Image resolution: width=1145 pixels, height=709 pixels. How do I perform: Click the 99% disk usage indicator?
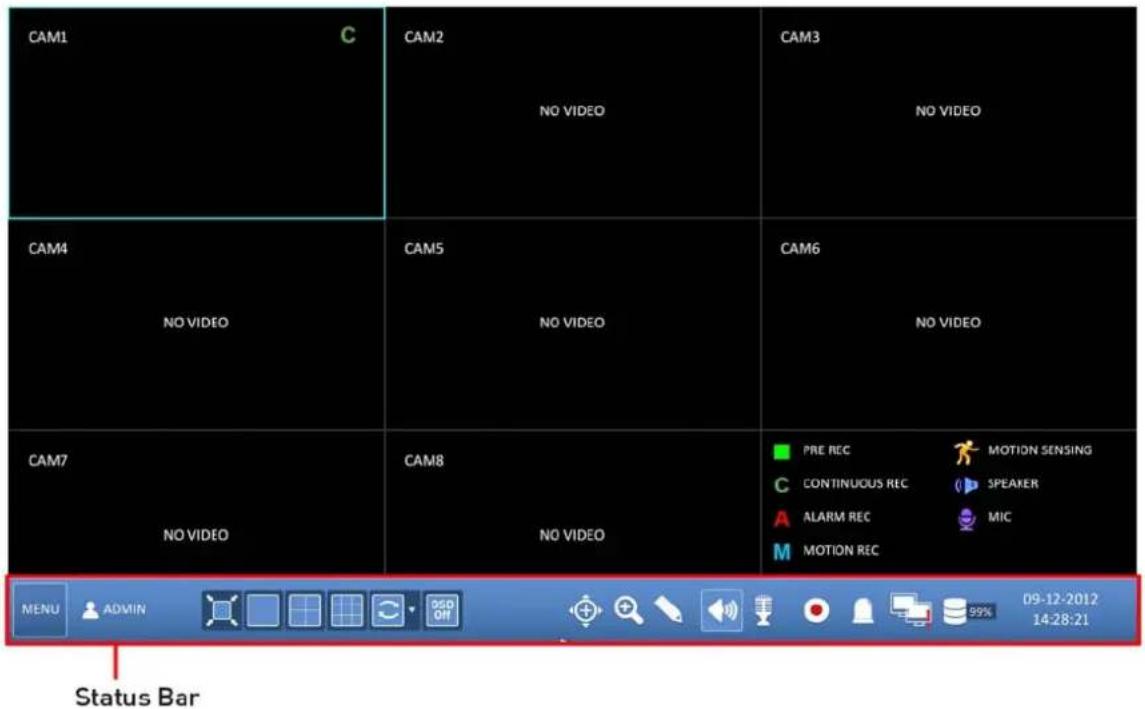pyautogui.click(x=980, y=612)
